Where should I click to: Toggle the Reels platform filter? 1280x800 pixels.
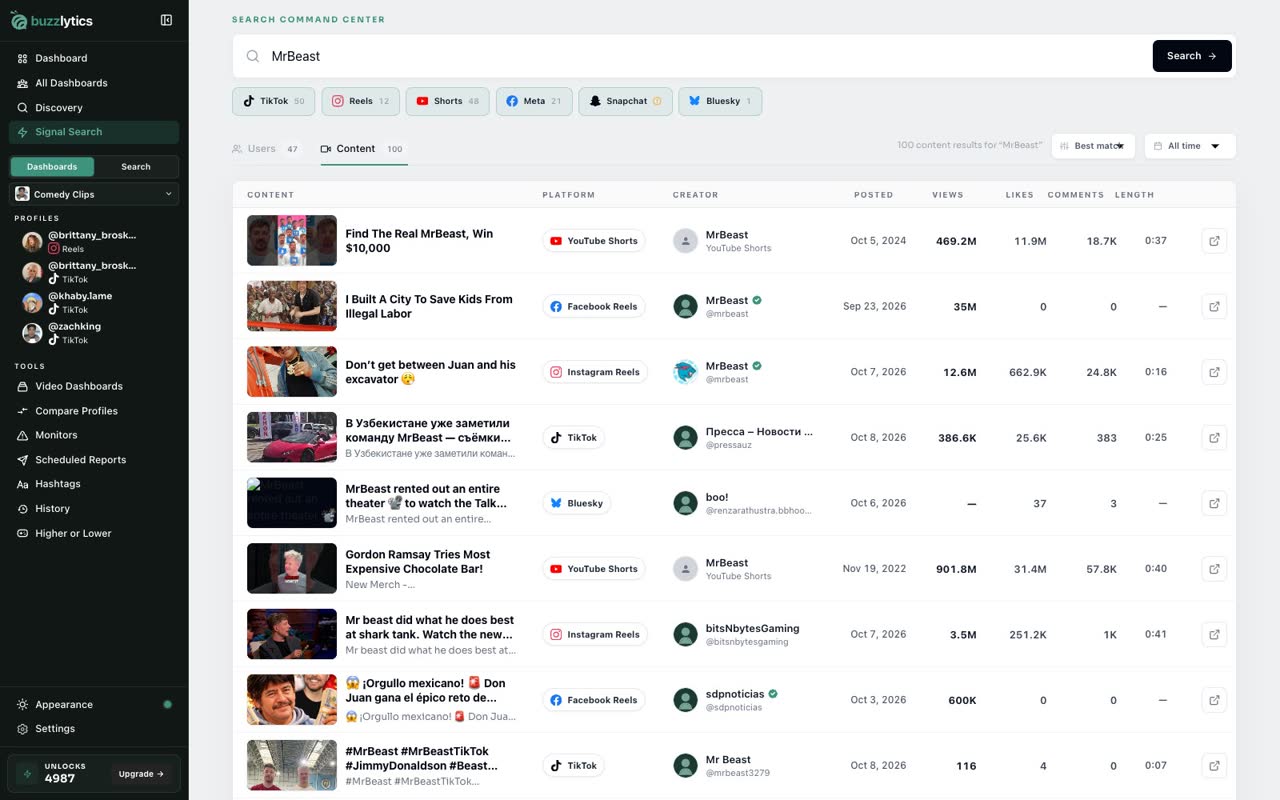click(360, 101)
